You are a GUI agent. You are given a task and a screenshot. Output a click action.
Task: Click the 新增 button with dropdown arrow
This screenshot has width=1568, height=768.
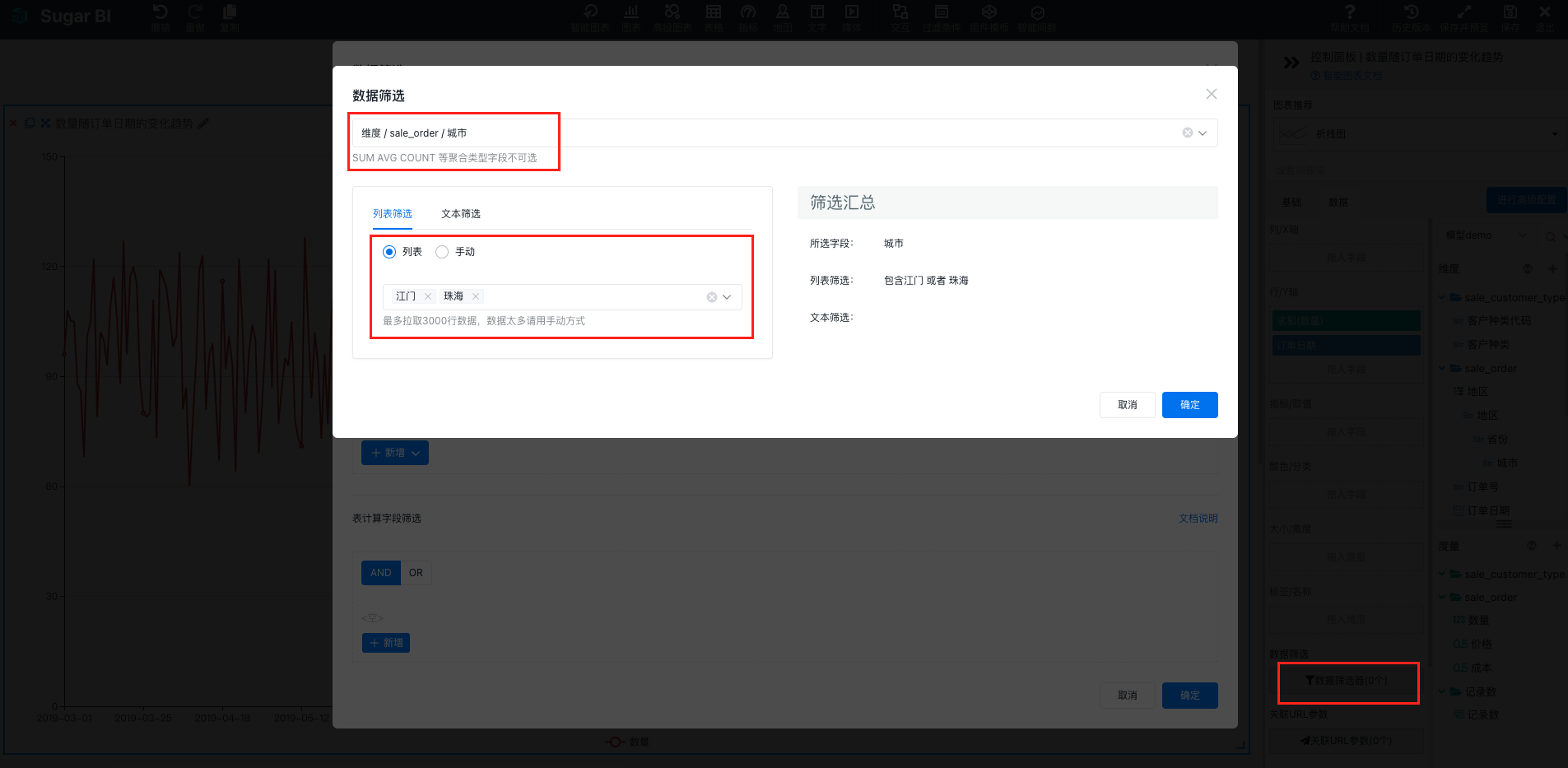[x=395, y=453]
